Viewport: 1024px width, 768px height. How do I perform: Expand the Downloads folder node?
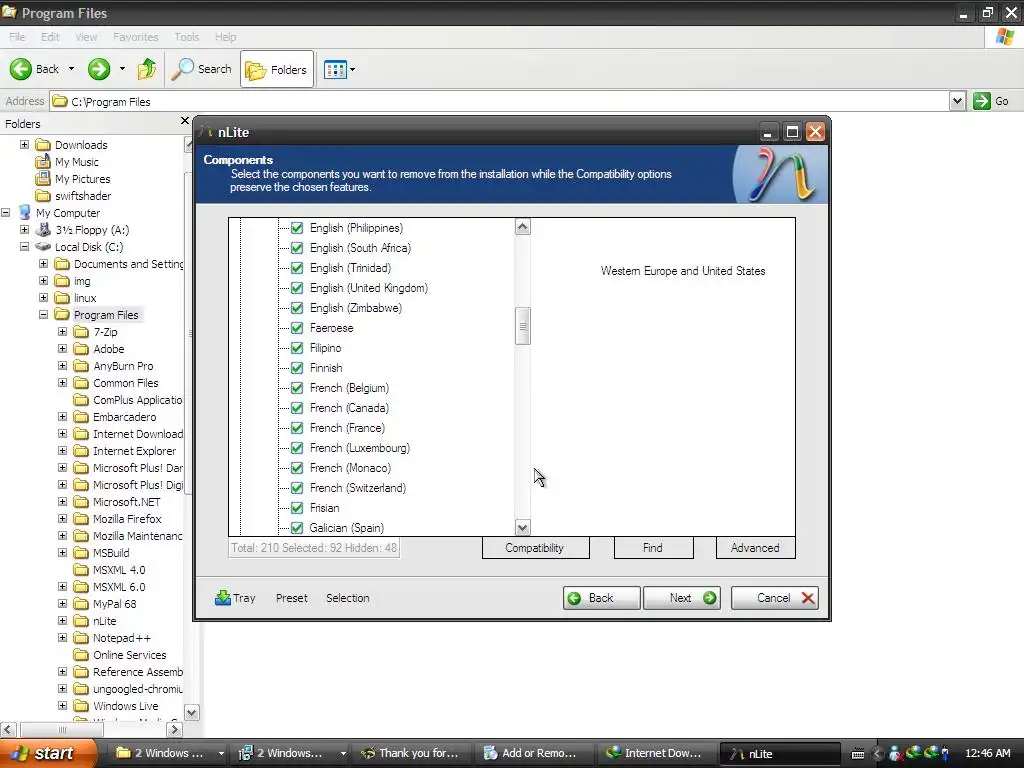pos(24,144)
